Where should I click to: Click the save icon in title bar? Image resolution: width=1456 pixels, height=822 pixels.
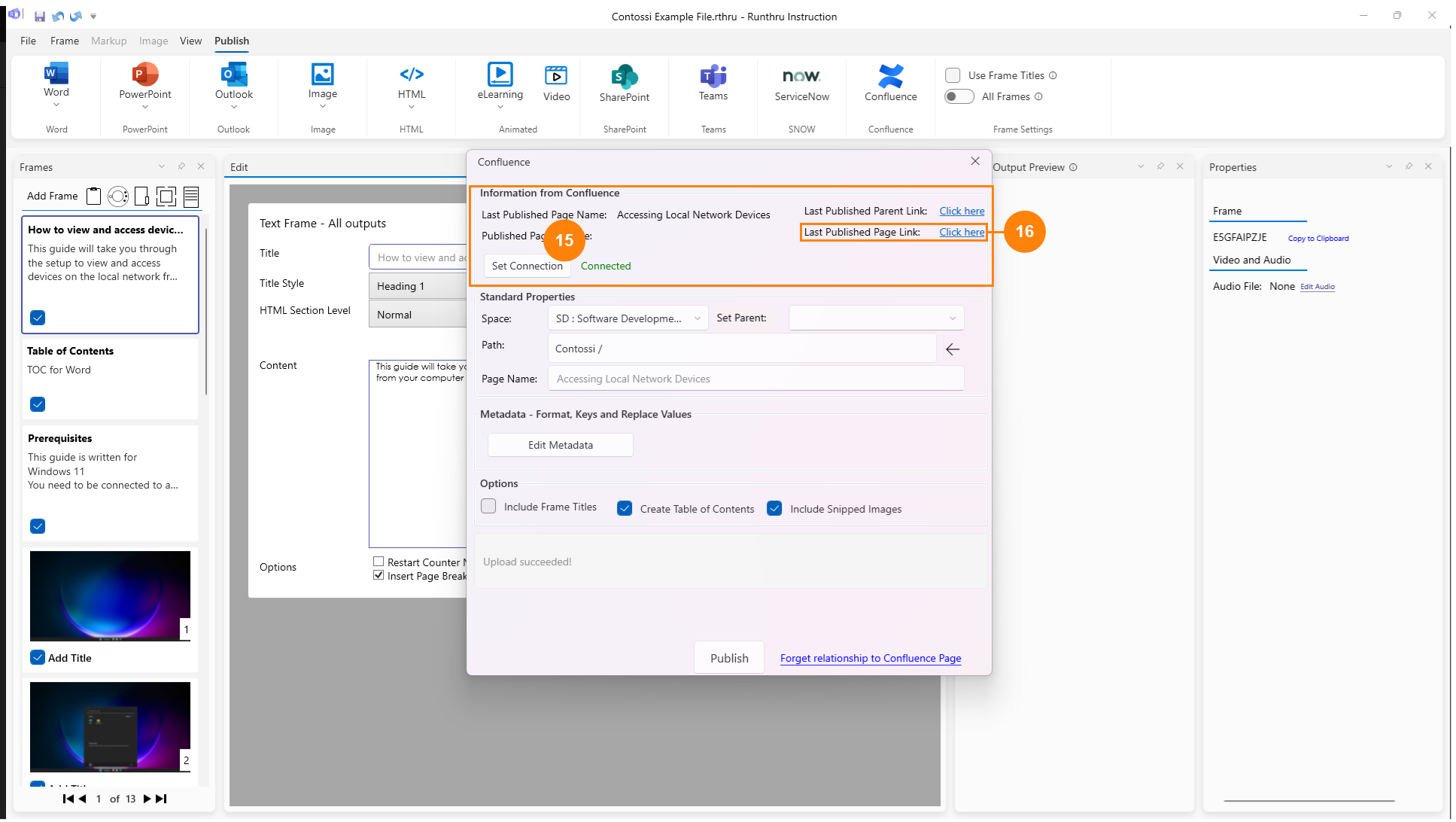(x=40, y=16)
